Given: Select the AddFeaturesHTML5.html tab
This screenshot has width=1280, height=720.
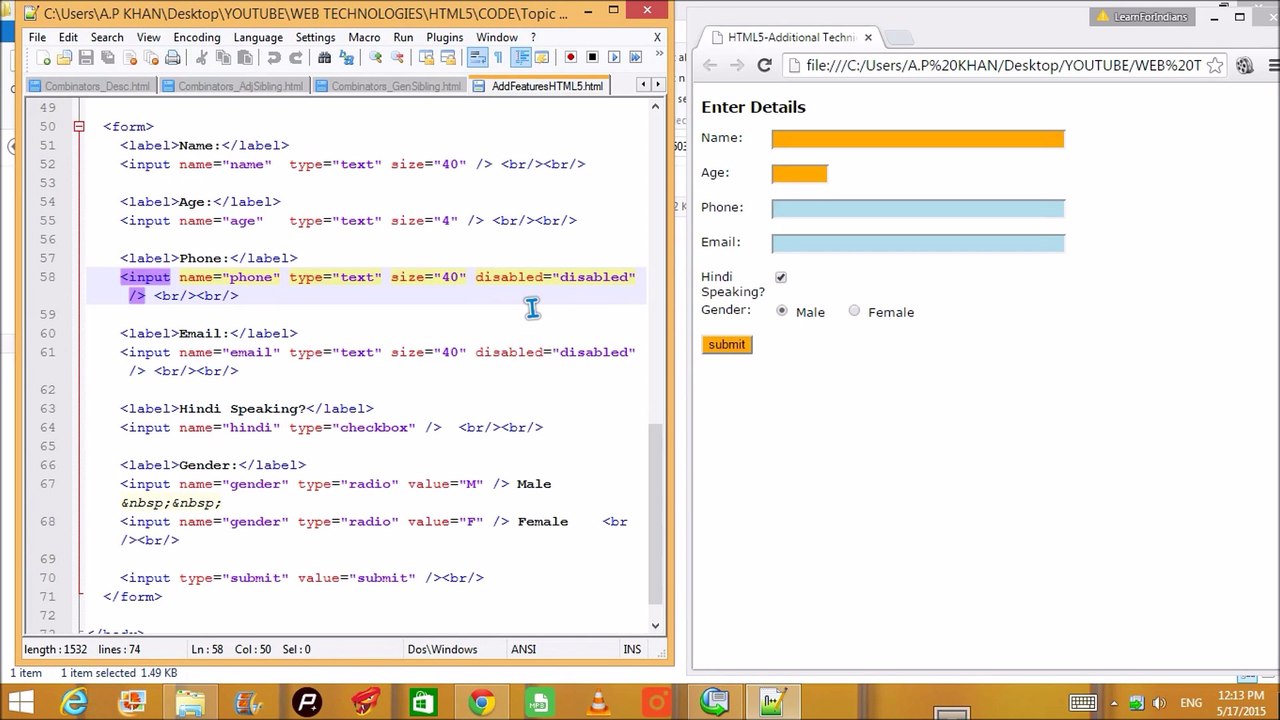Looking at the screenshot, I should click(539, 86).
